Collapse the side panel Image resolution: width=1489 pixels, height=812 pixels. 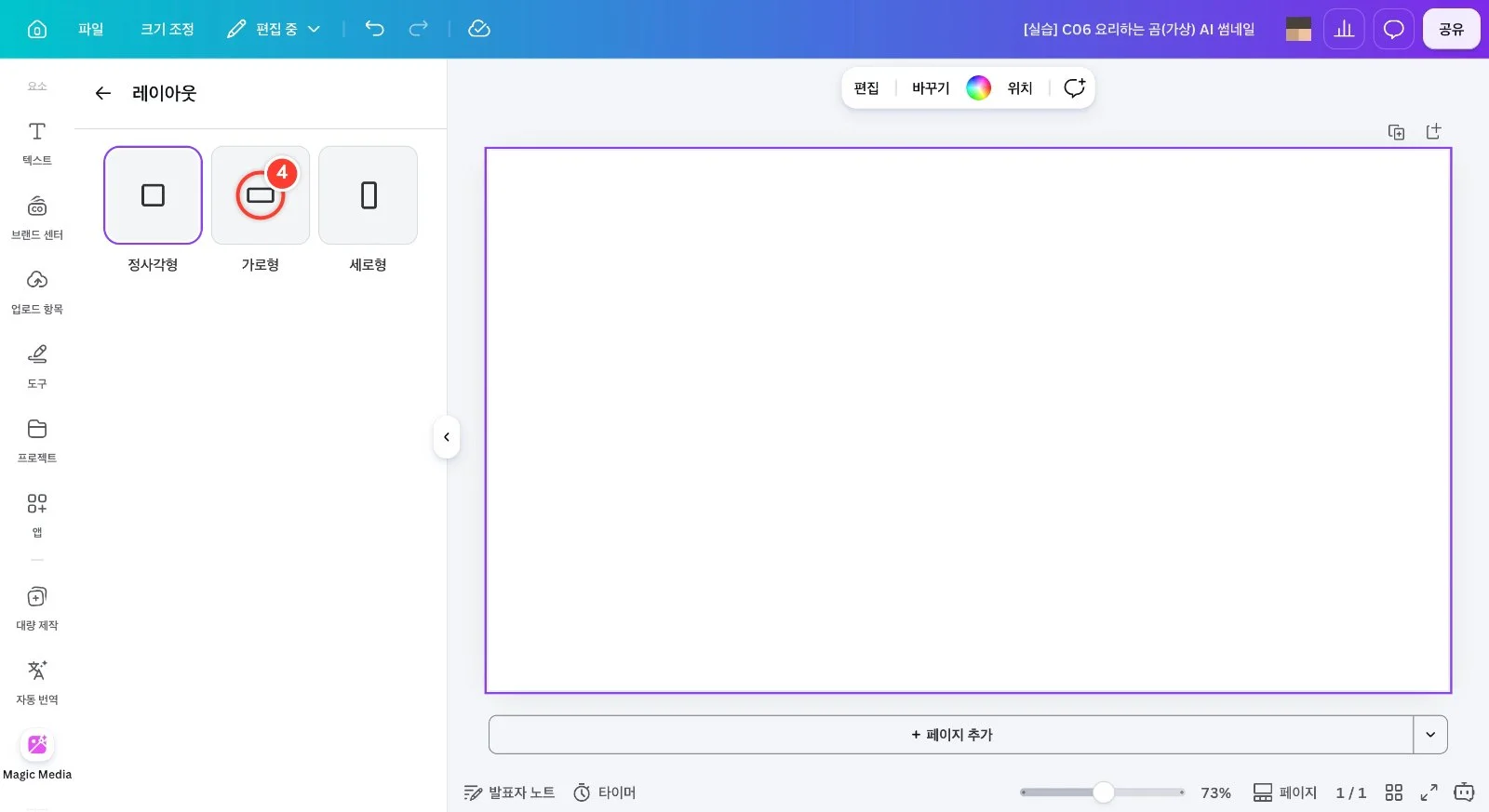coord(447,437)
